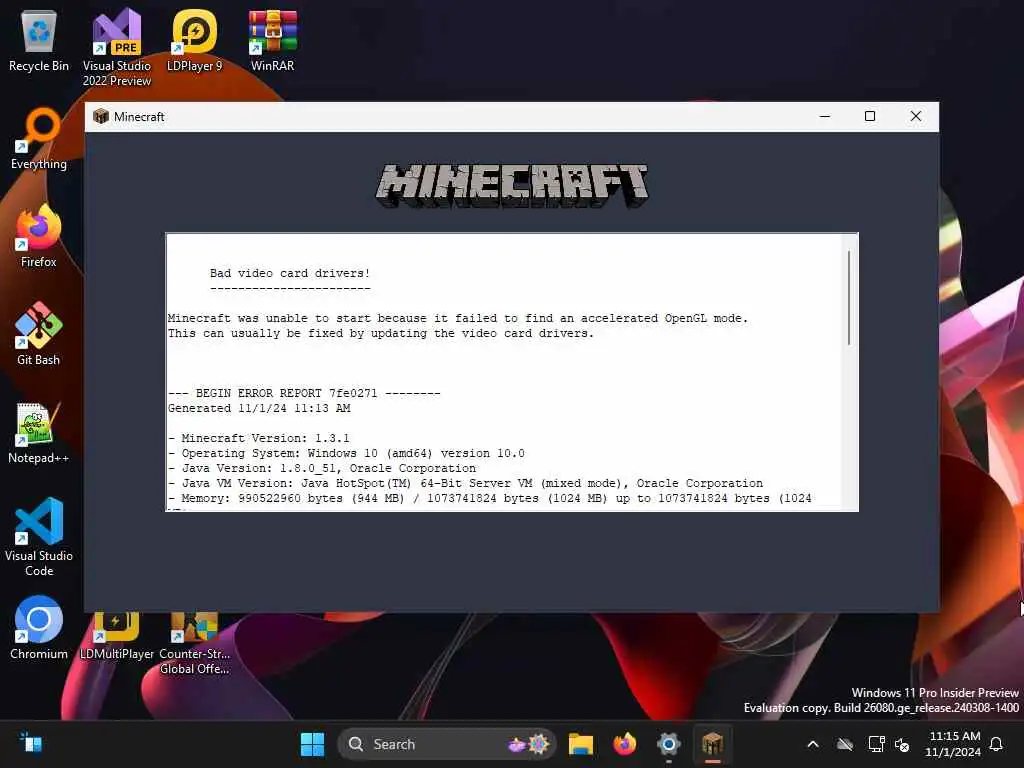This screenshot has width=1024, height=768.
Task: Click the 'Java VM Version' line
Action: point(466,483)
